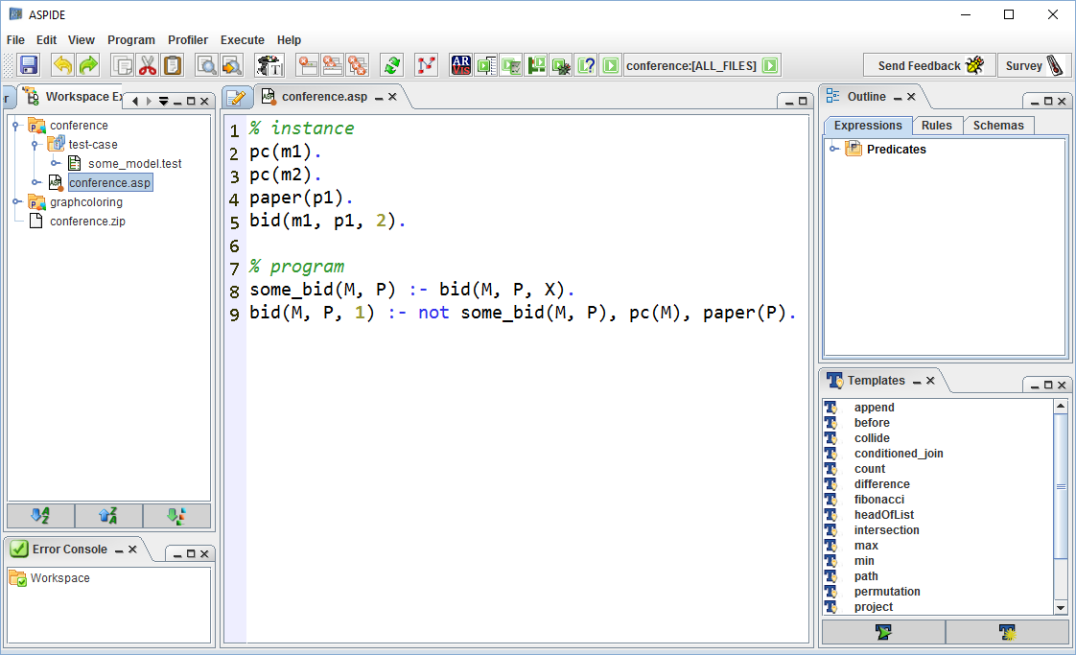
Task: Open Find with the magnifier icon
Action: coord(207,65)
